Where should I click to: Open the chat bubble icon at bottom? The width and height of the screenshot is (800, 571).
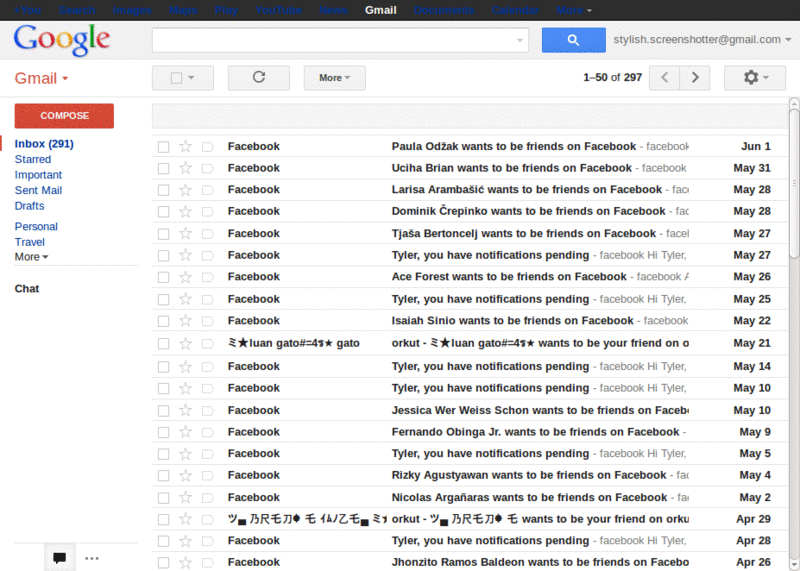[60, 558]
